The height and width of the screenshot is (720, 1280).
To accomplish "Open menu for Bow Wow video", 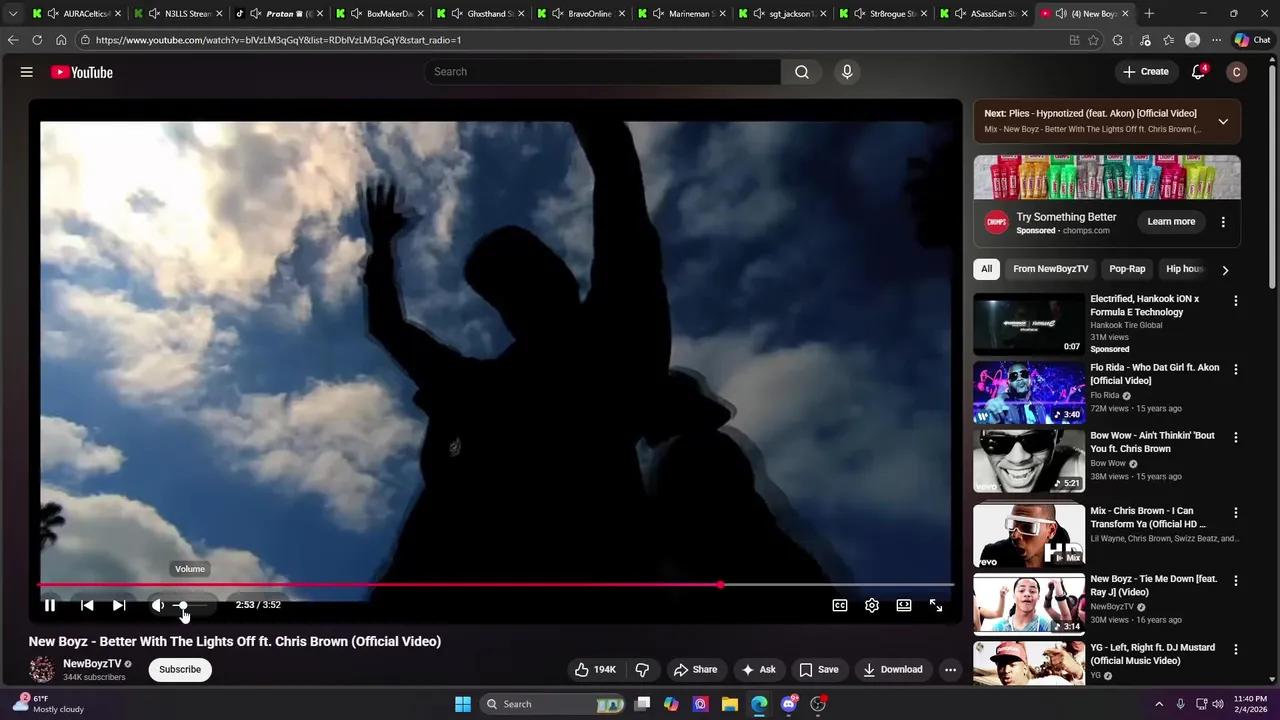I will click(1236, 437).
